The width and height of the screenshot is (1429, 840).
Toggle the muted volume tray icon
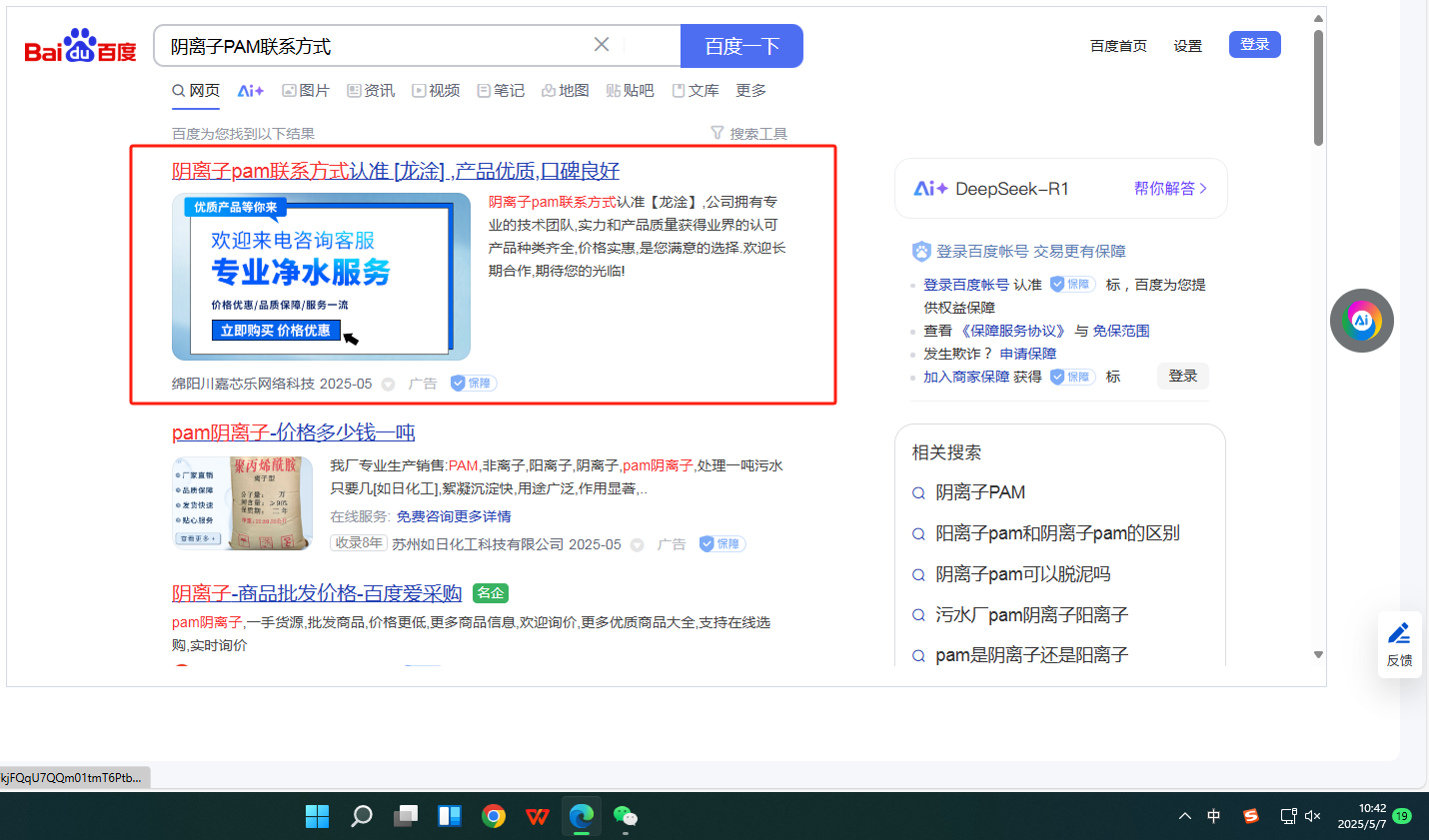1313,816
